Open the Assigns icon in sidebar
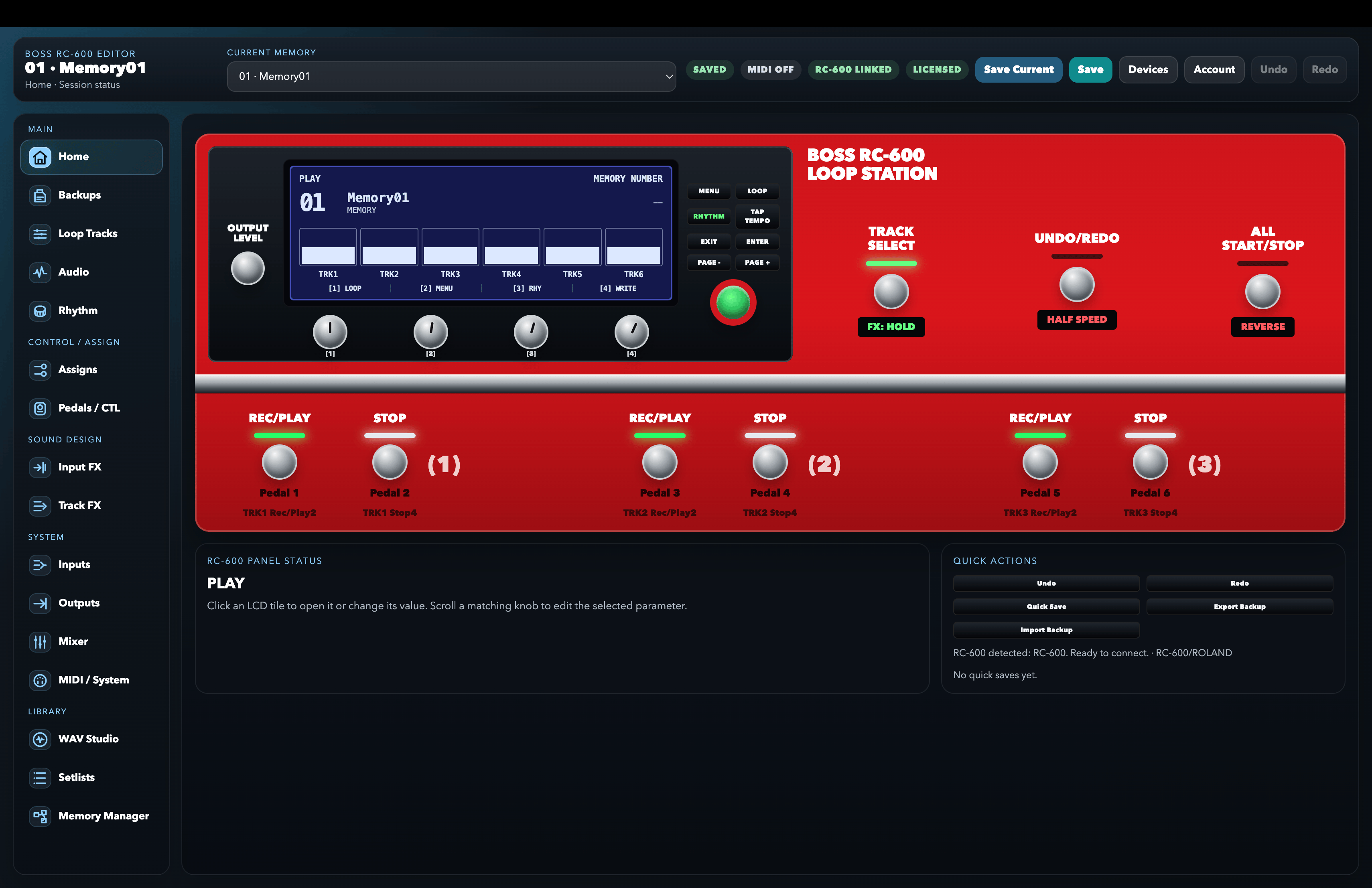 click(40, 370)
